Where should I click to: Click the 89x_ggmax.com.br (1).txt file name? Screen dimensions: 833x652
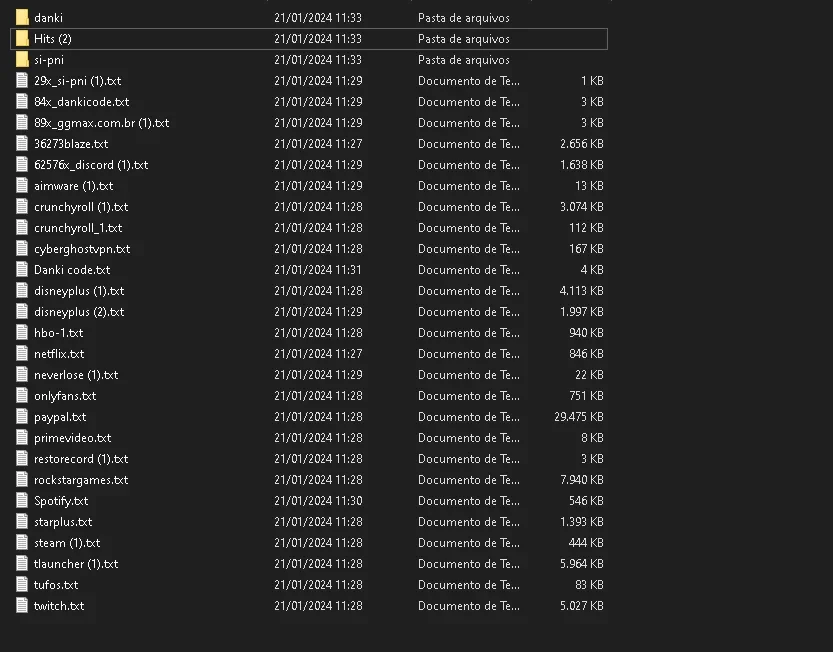(x=101, y=123)
